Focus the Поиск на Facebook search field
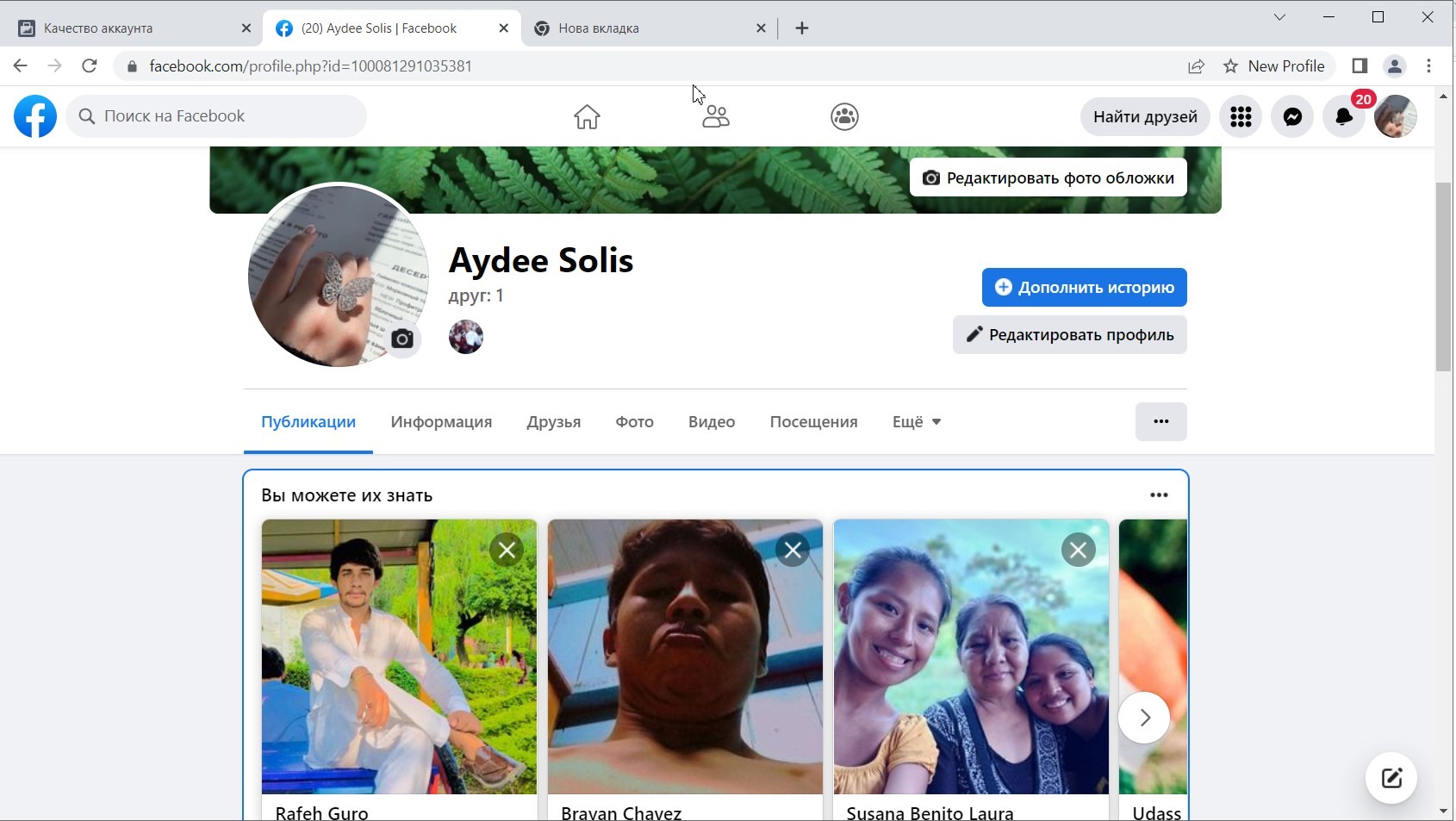This screenshot has height=821, width=1456. pos(216,116)
